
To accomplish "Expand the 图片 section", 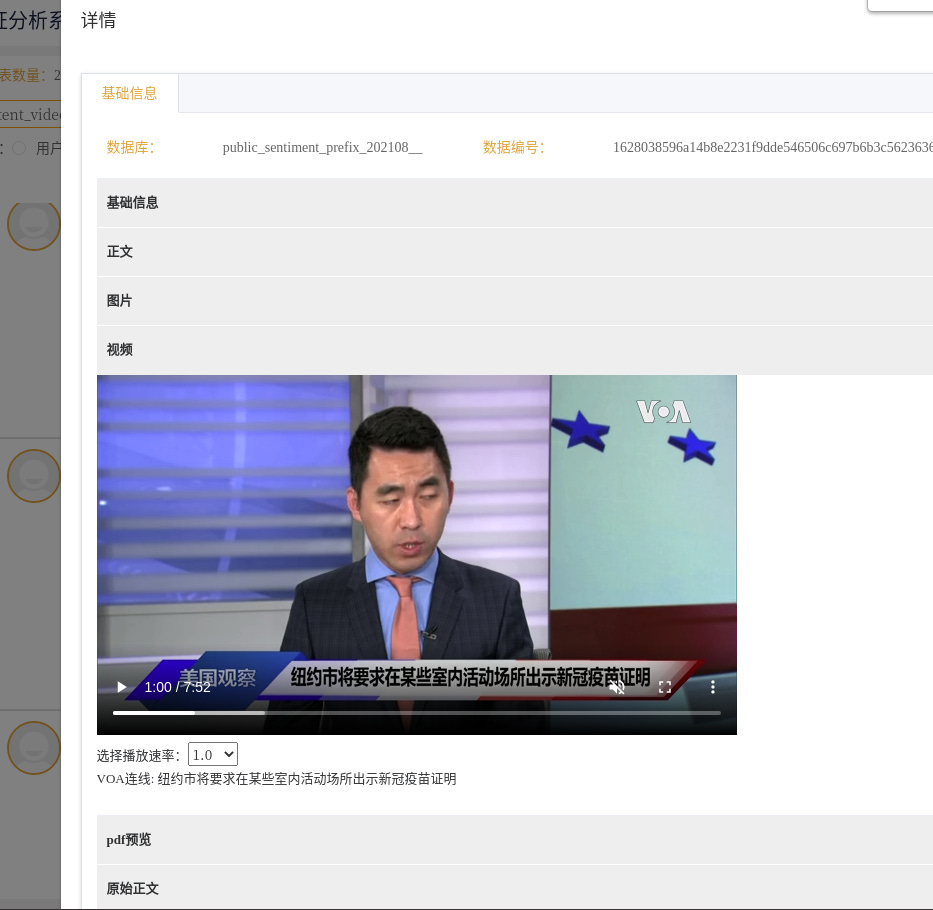I will [x=515, y=301].
